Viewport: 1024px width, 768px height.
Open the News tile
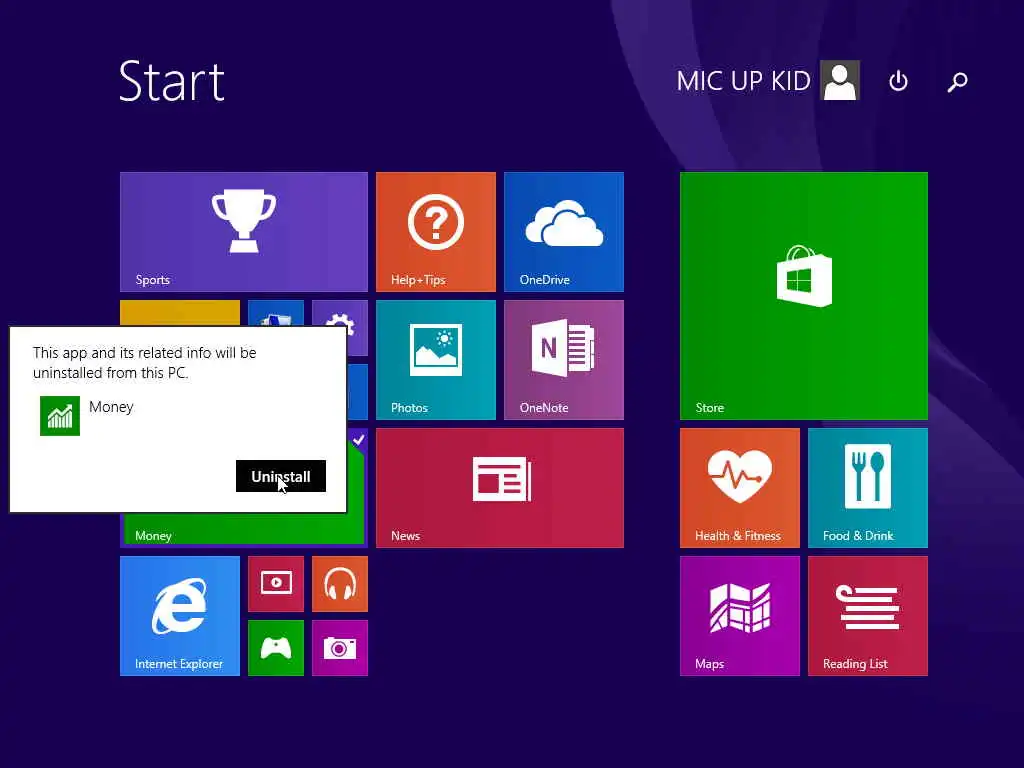pyautogui.click(x=500, y=488)
